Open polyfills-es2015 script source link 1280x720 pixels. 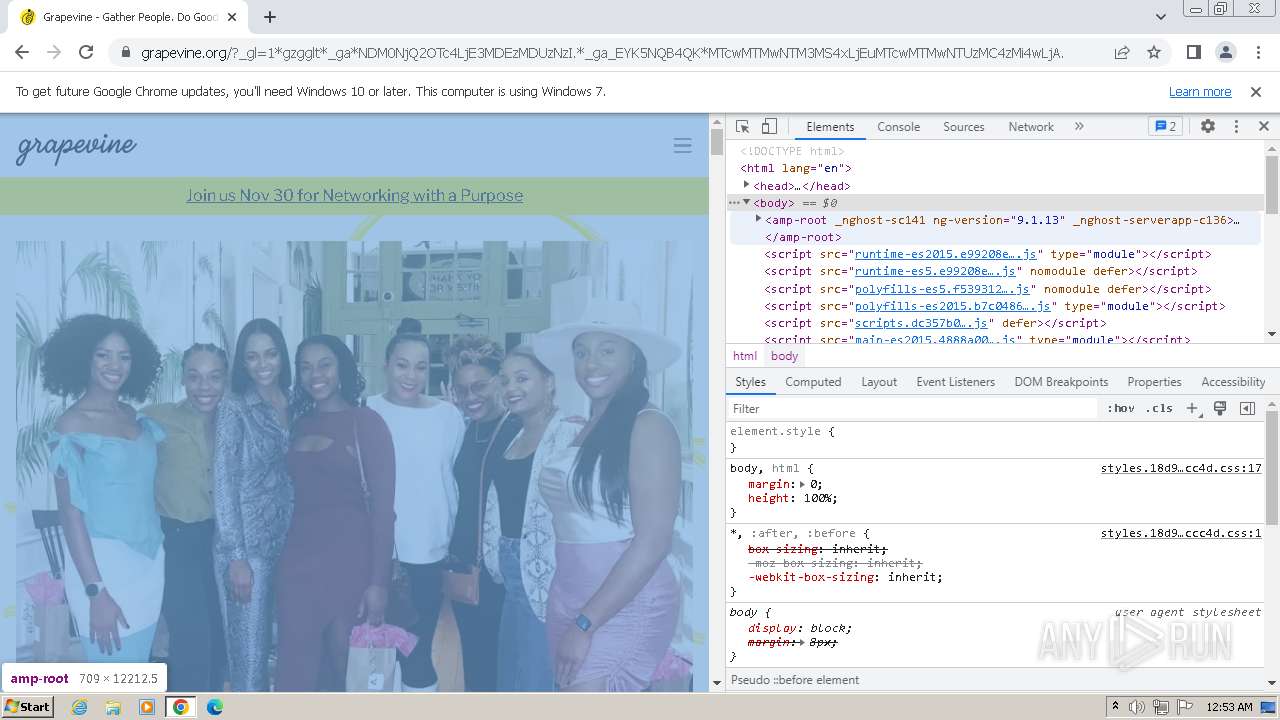[953, 306]
